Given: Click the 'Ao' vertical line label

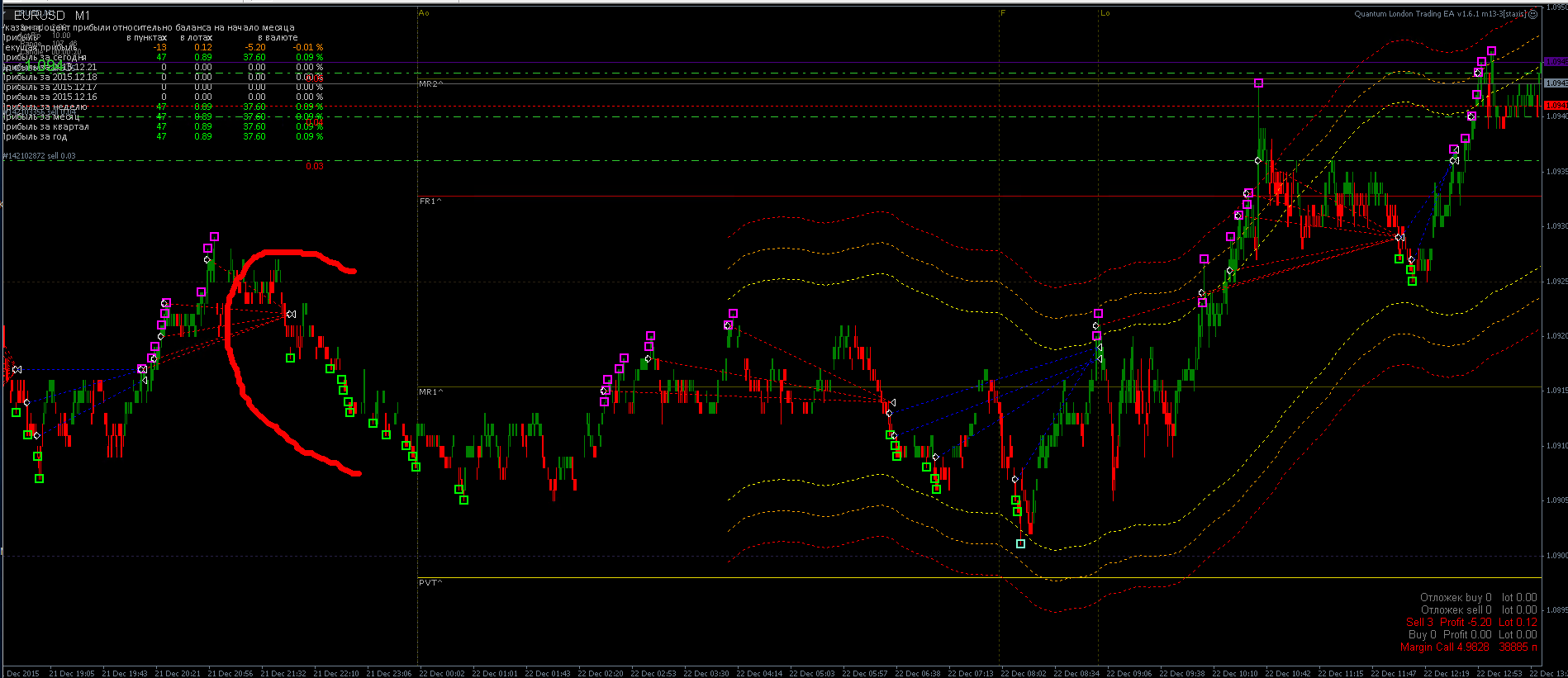Looking at the screenshot, I should (424, 13).
